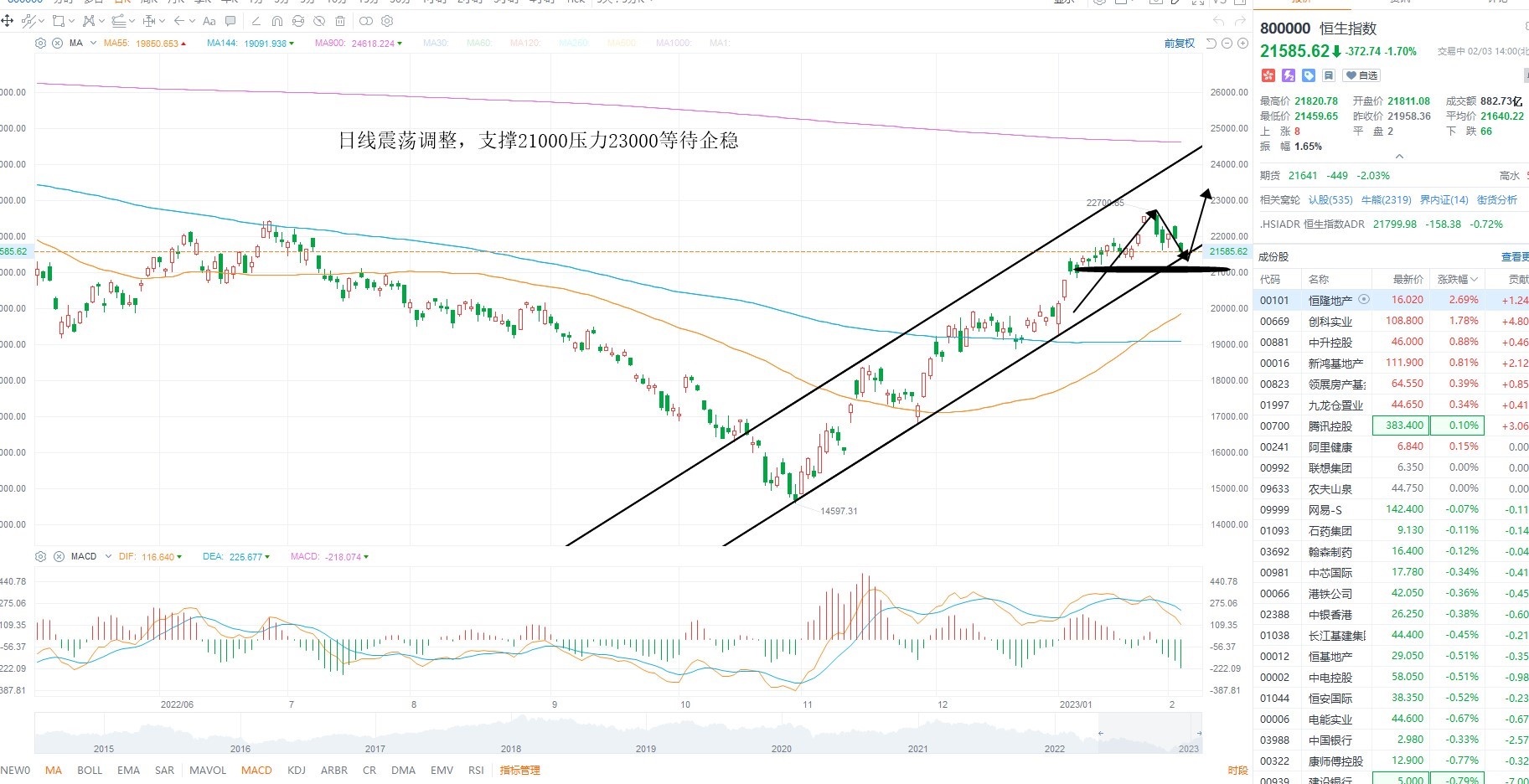Expand the MACD indicator dropdown arrow
Image resolution: width=1529 pixels, height=784 pixels.
pos(108,556)
